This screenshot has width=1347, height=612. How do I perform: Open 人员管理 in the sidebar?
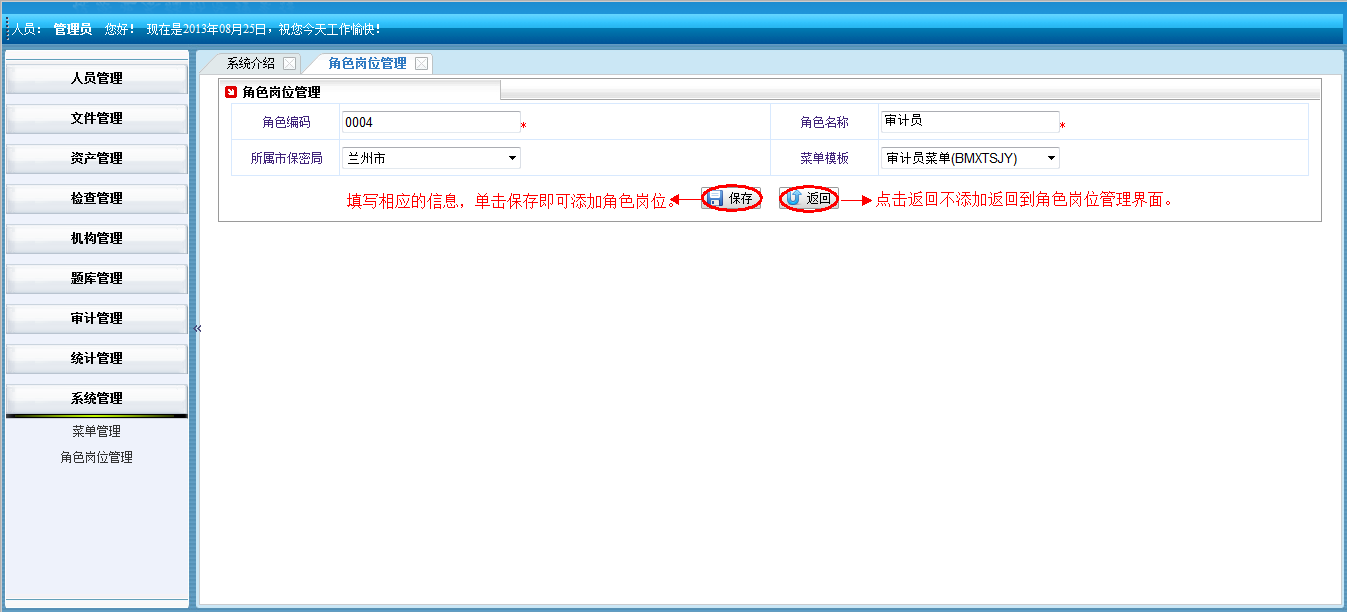pos(97,79)
